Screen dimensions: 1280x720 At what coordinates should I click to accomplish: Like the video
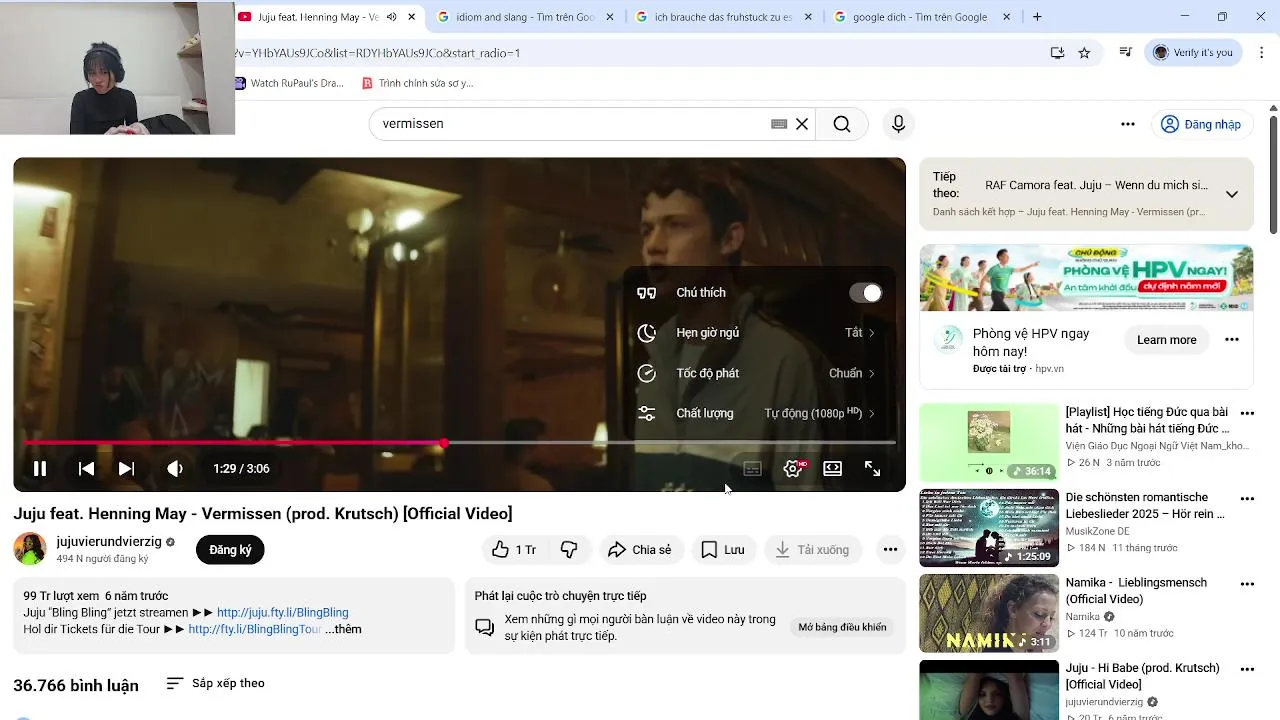[514, 550]
